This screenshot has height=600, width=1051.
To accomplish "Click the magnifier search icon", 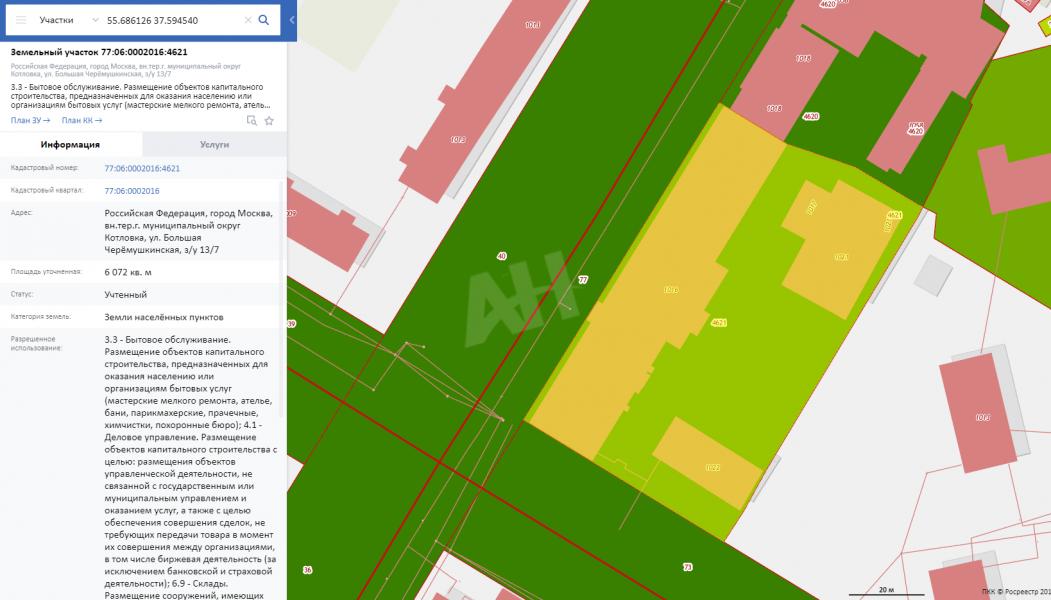I will [x=264, y=20].
